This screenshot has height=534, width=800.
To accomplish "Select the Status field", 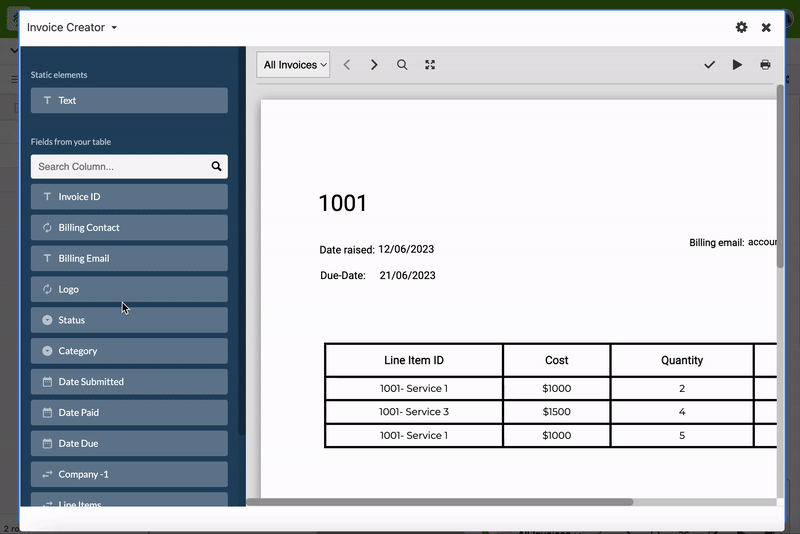I will [x=129, y=320].
